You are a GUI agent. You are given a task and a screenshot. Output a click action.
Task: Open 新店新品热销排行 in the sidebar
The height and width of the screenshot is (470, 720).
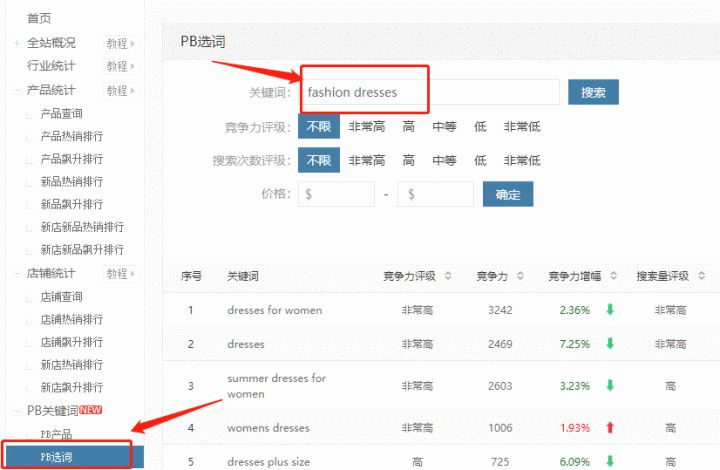(82, 227)
